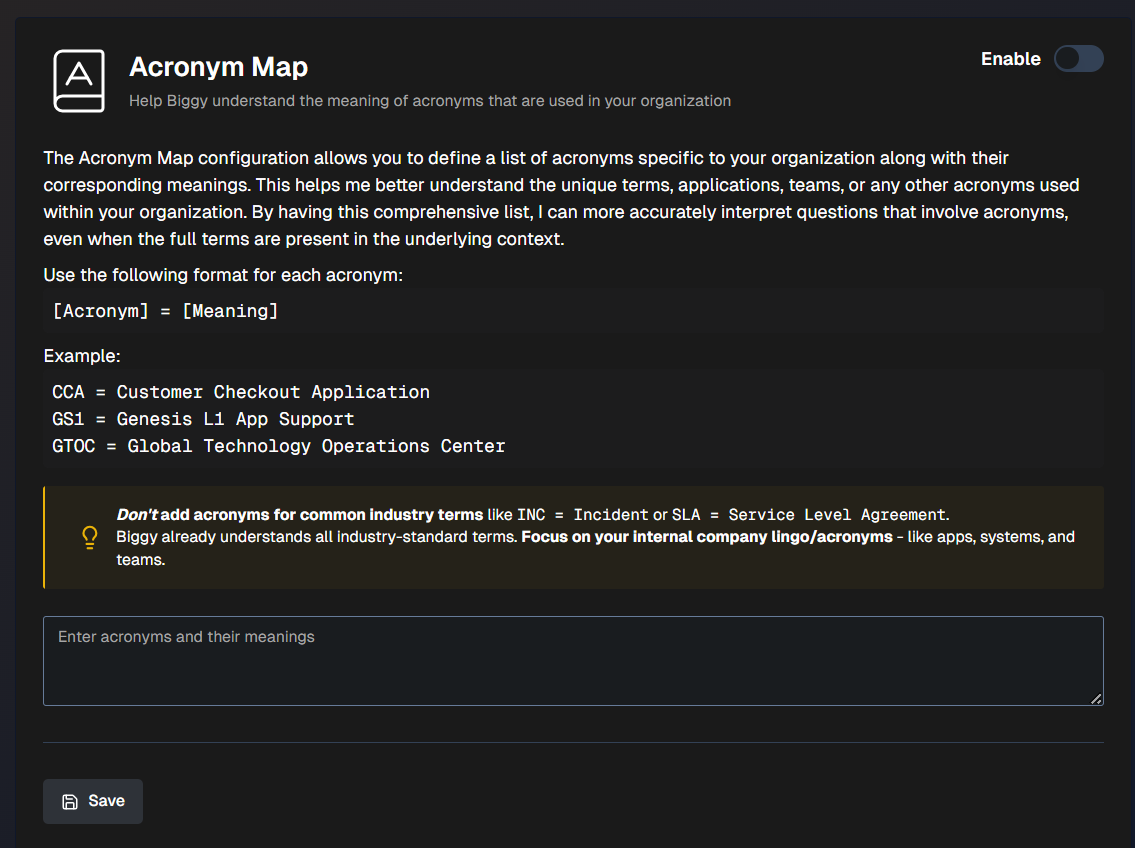Click the Enable label text
The image size is (1135, 848).
point(1010,59)
